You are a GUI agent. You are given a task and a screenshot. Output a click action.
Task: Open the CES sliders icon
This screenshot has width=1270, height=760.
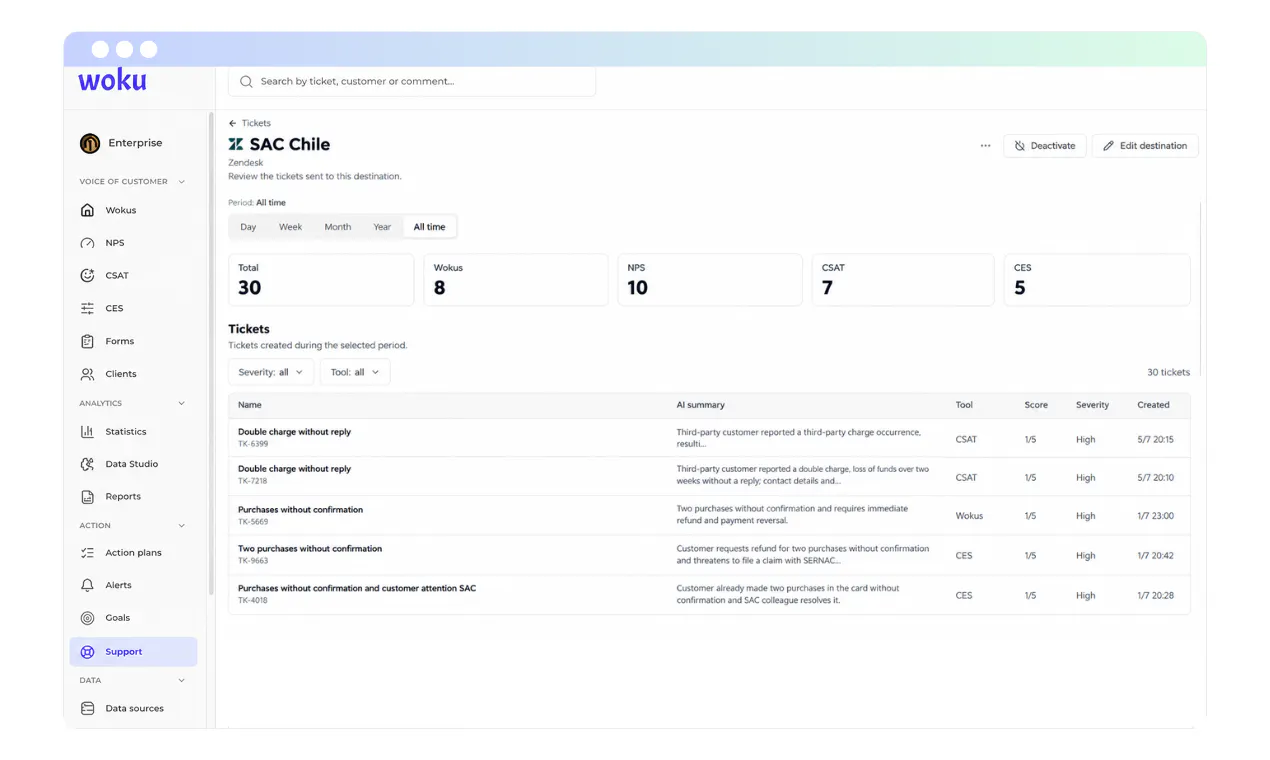click(x=87, y=308)
